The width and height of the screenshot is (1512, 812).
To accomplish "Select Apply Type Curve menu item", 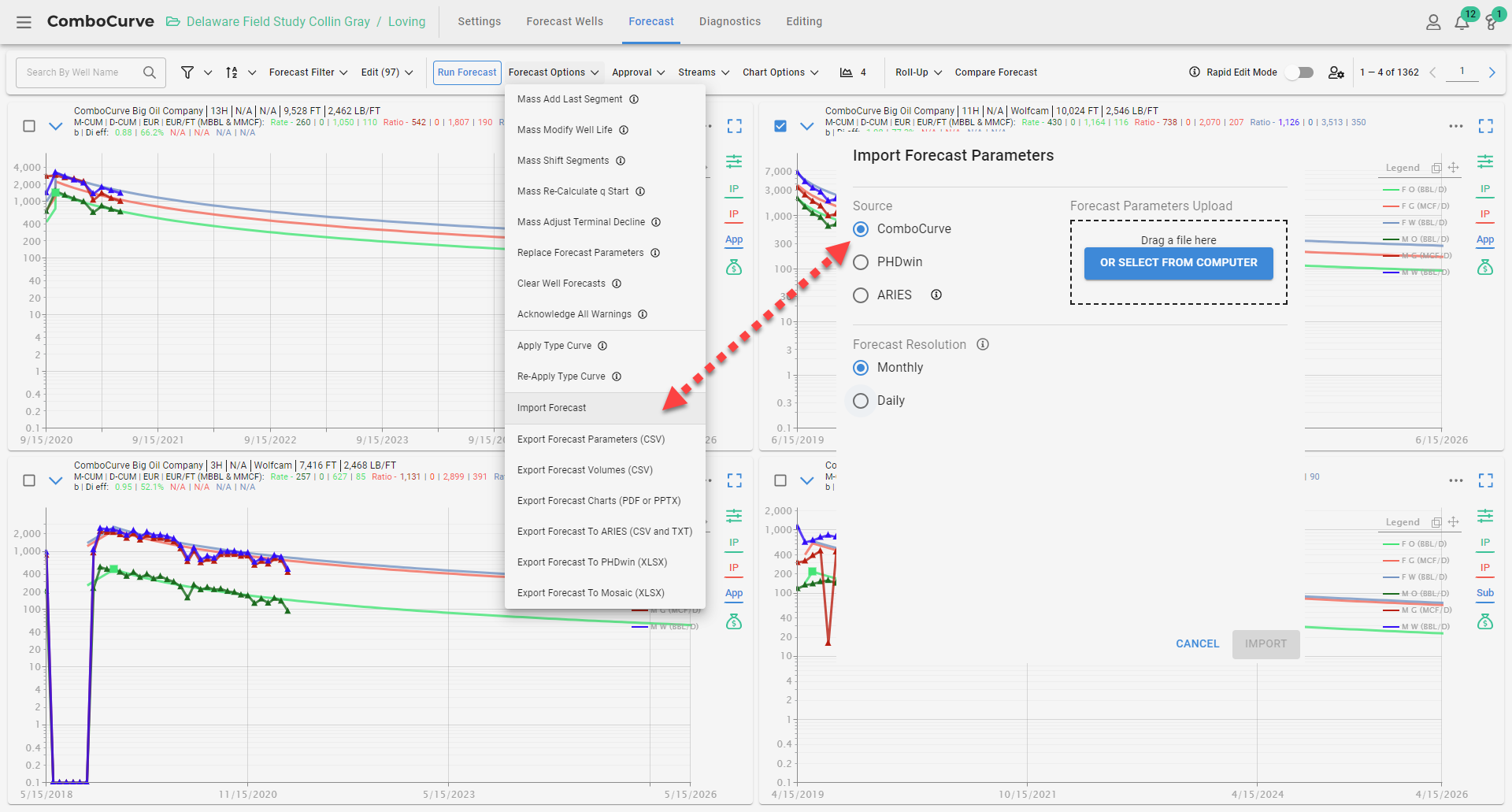I will point(605,346).
